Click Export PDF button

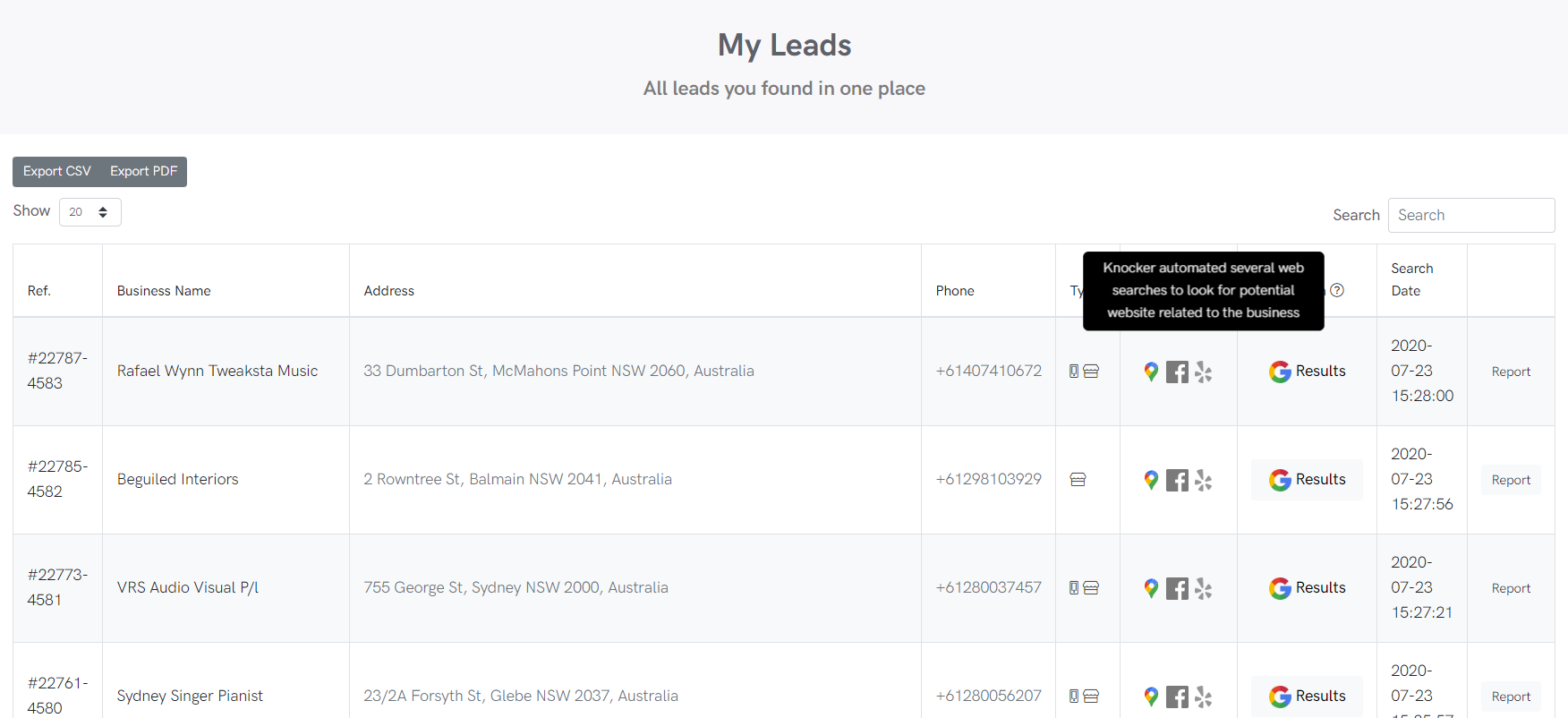tap(143, 171)
